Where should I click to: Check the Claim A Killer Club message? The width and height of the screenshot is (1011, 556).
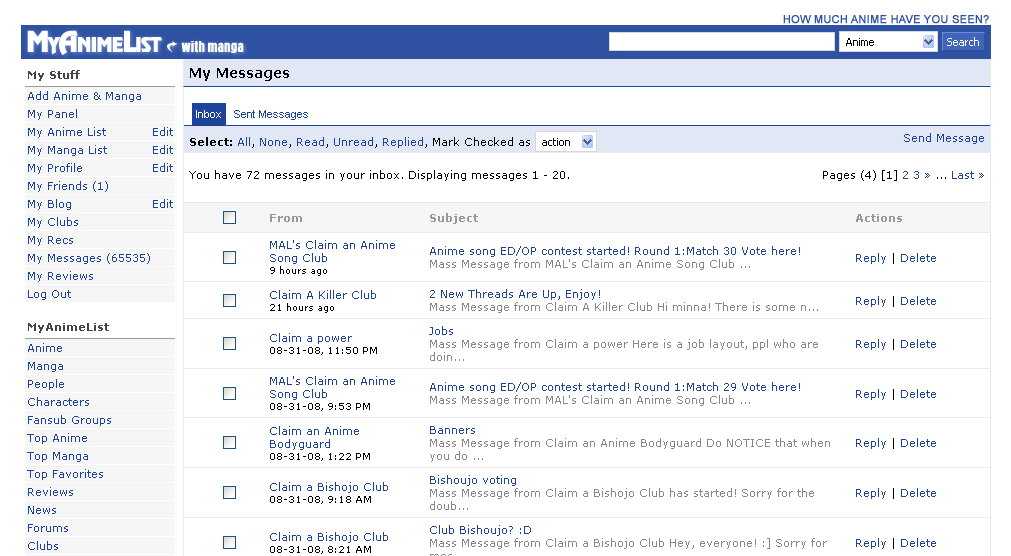tap(230, 301)
